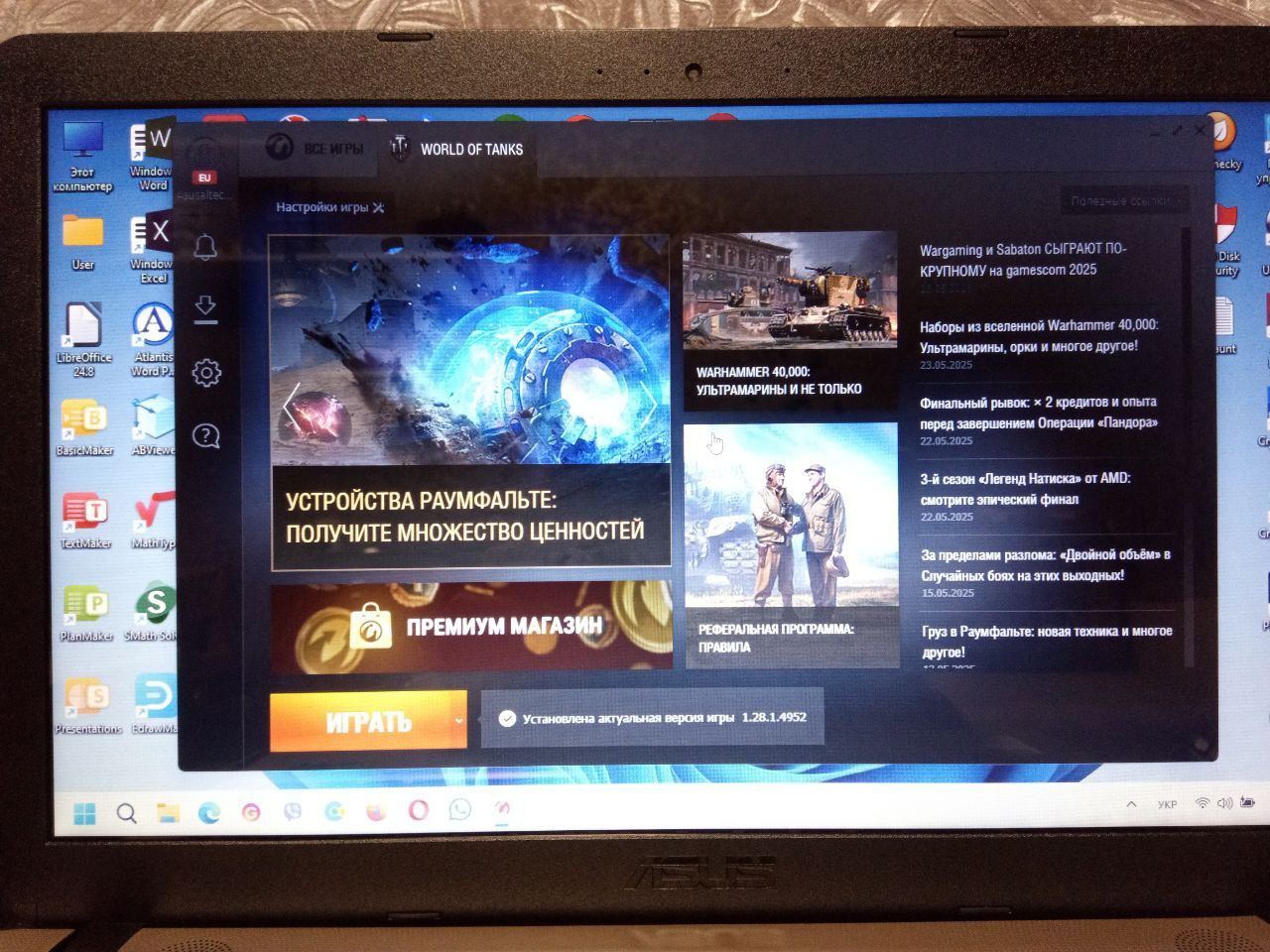This screenshot has width=1270, height=952.
Task: Show previous banner slide arrow
Action: pyautogui.click(x=290, y=408)
